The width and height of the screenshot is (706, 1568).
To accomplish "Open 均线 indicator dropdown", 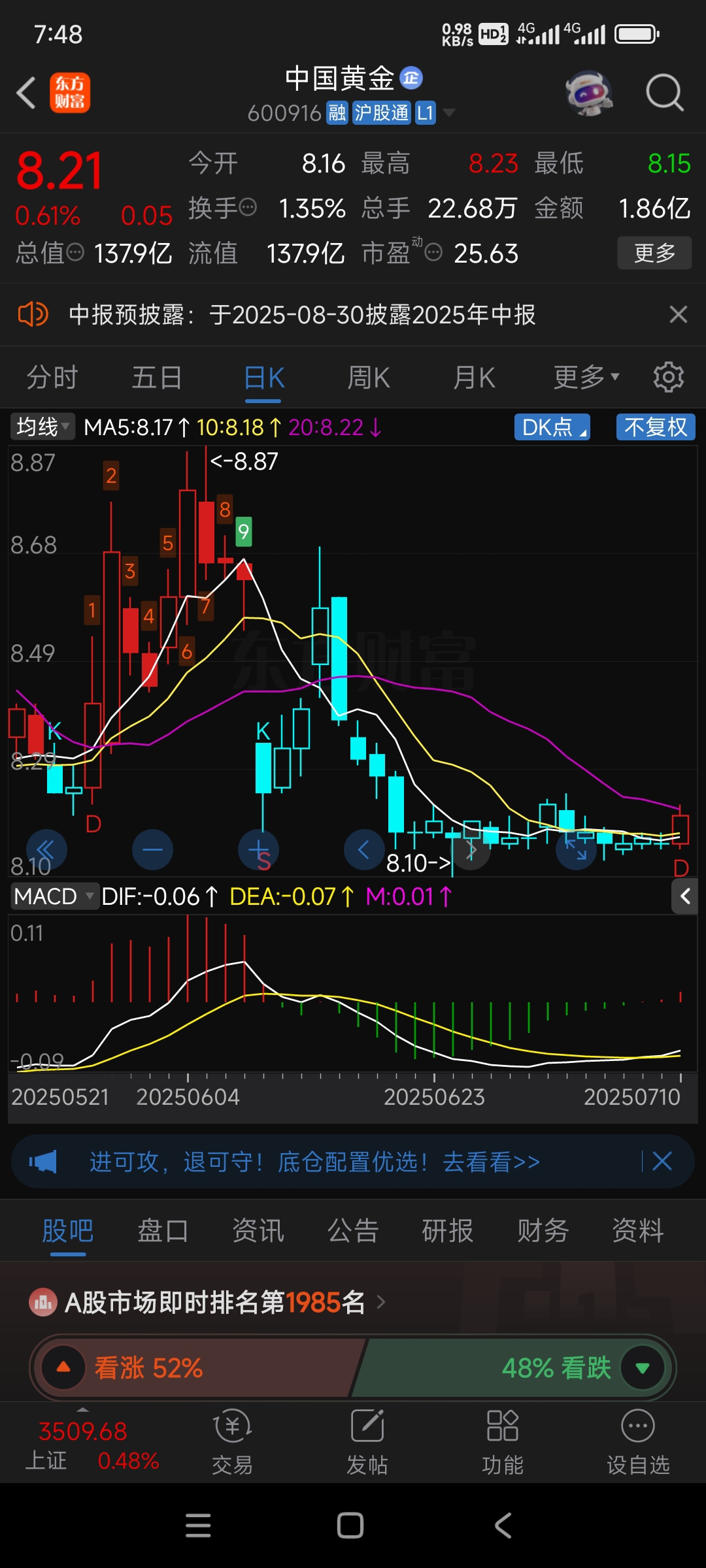I will click(42, 427).
